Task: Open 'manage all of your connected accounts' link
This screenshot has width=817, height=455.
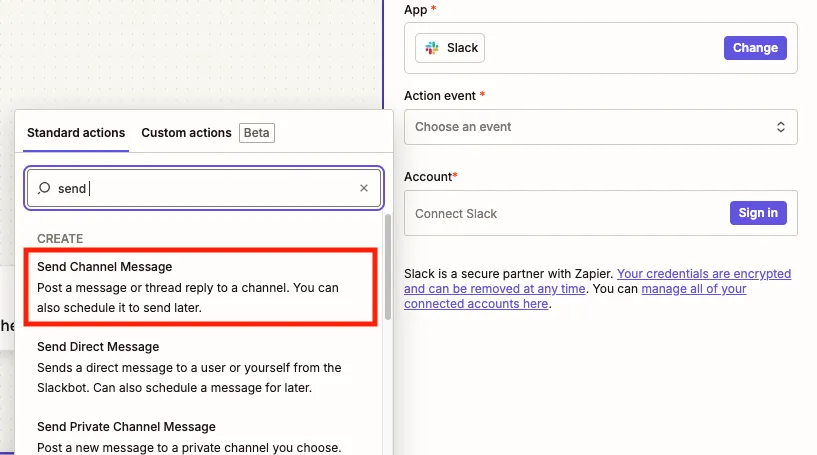Action: coord(575,296)
